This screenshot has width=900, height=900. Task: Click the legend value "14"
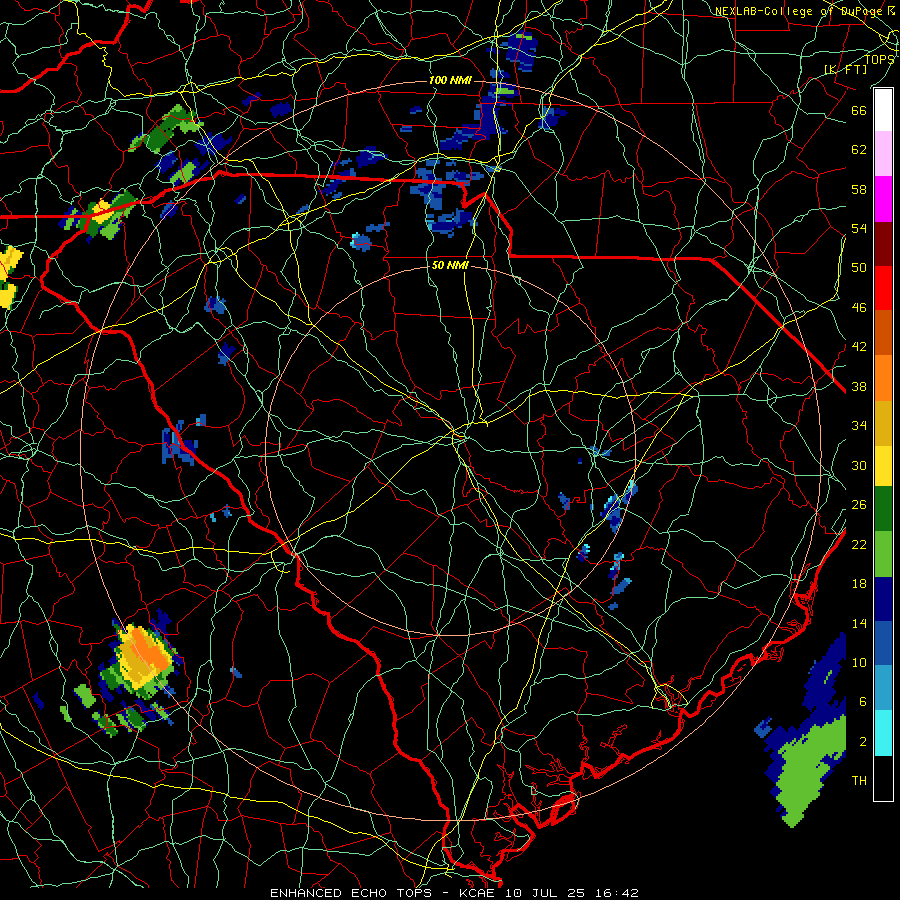coord(859,623)
